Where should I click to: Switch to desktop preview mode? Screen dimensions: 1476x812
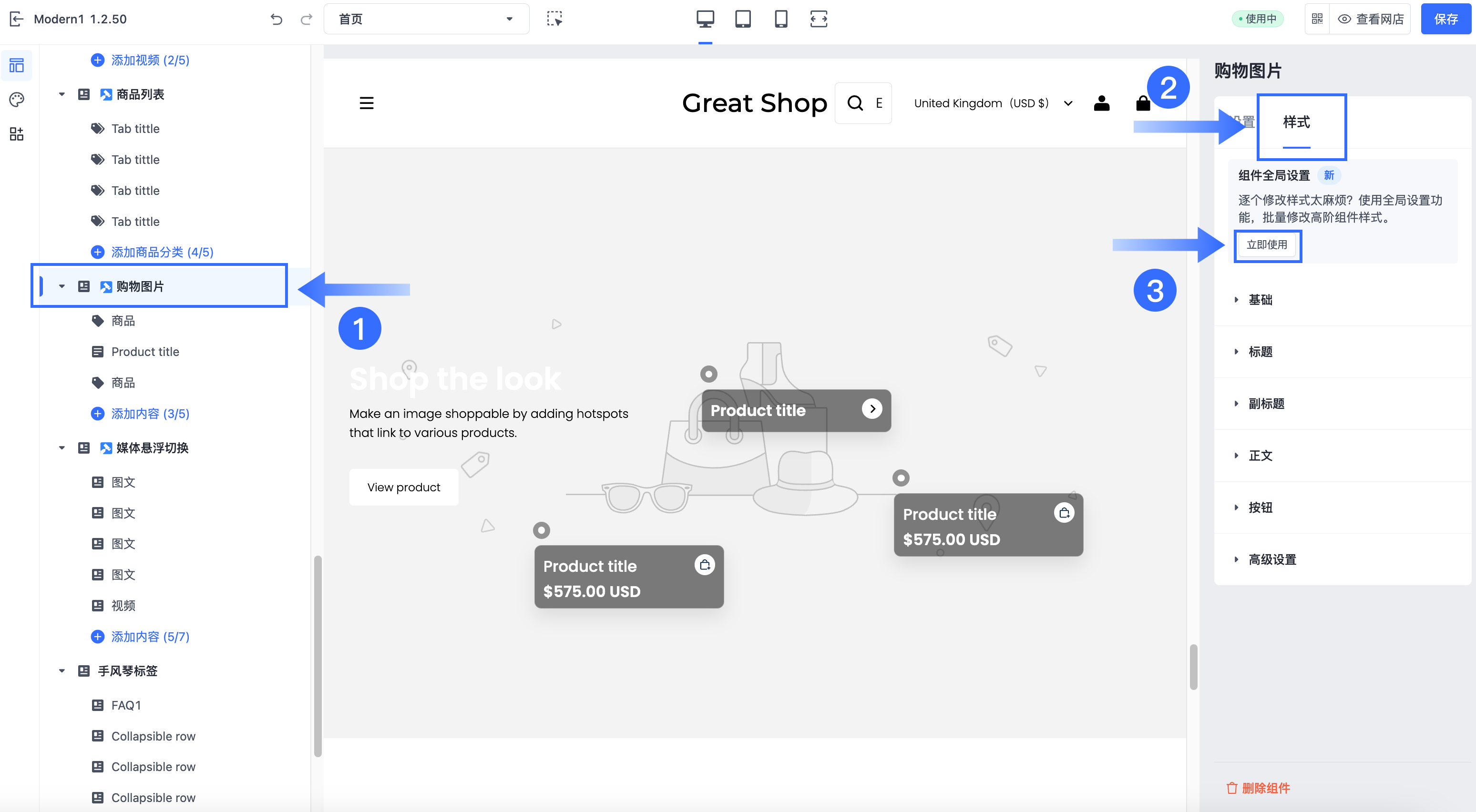point(705,19)
